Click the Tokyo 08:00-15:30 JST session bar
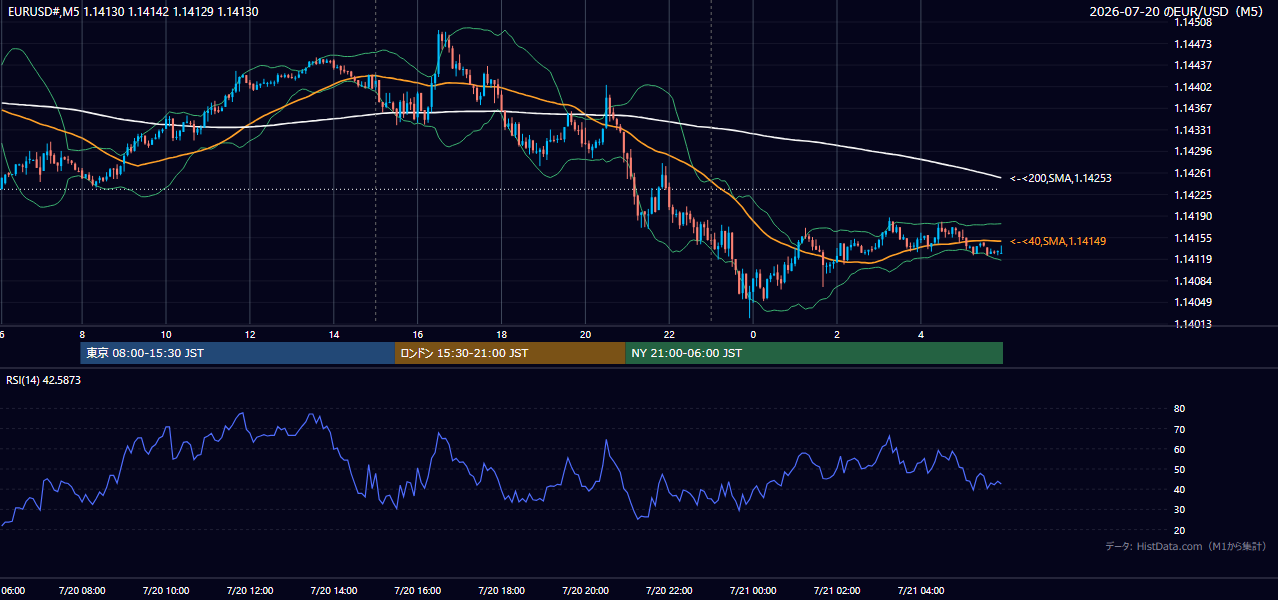This screenshot has width=1278, height=600. [x=238, y=353]
